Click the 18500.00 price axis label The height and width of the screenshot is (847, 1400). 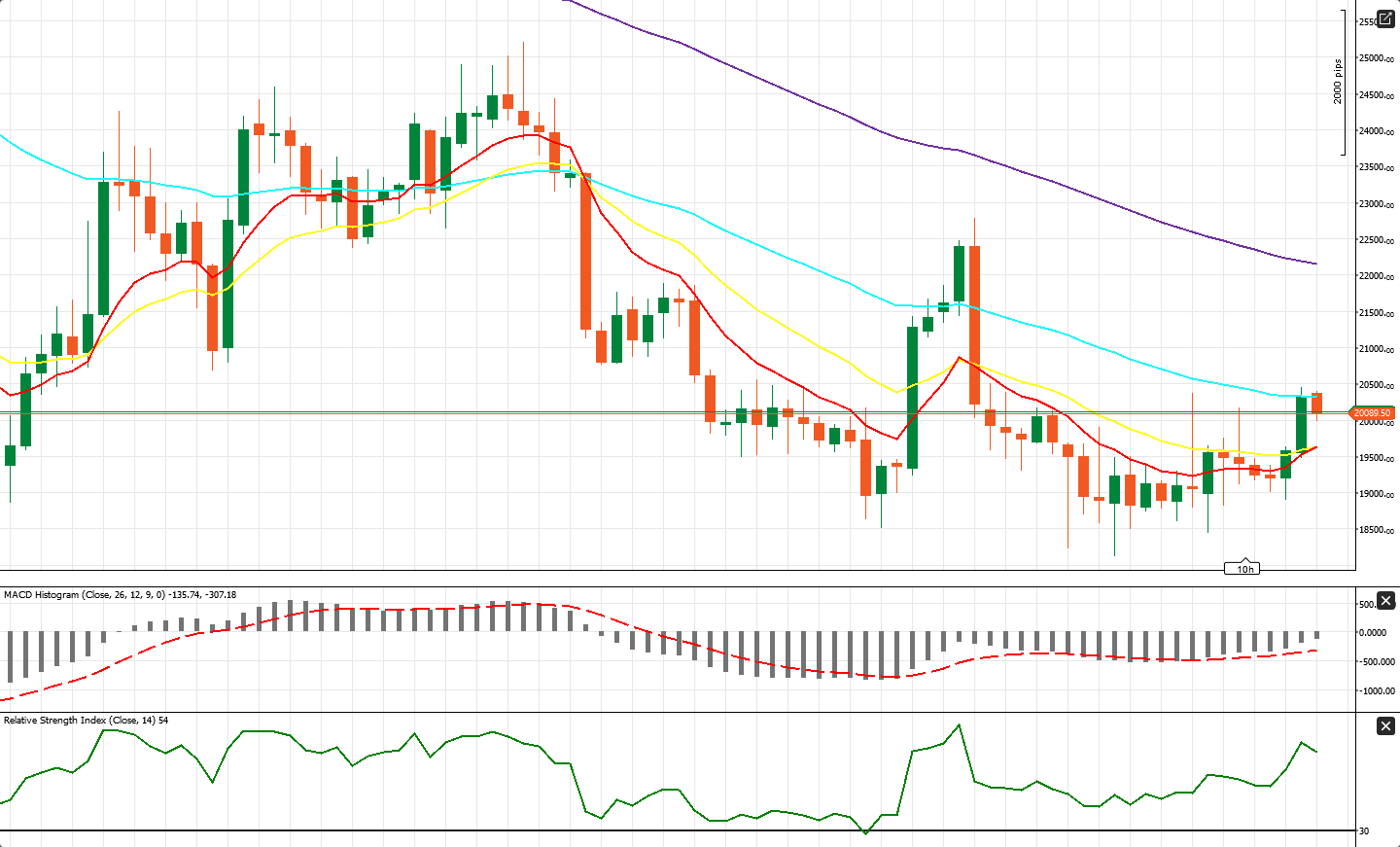[x=1377, y=531]
